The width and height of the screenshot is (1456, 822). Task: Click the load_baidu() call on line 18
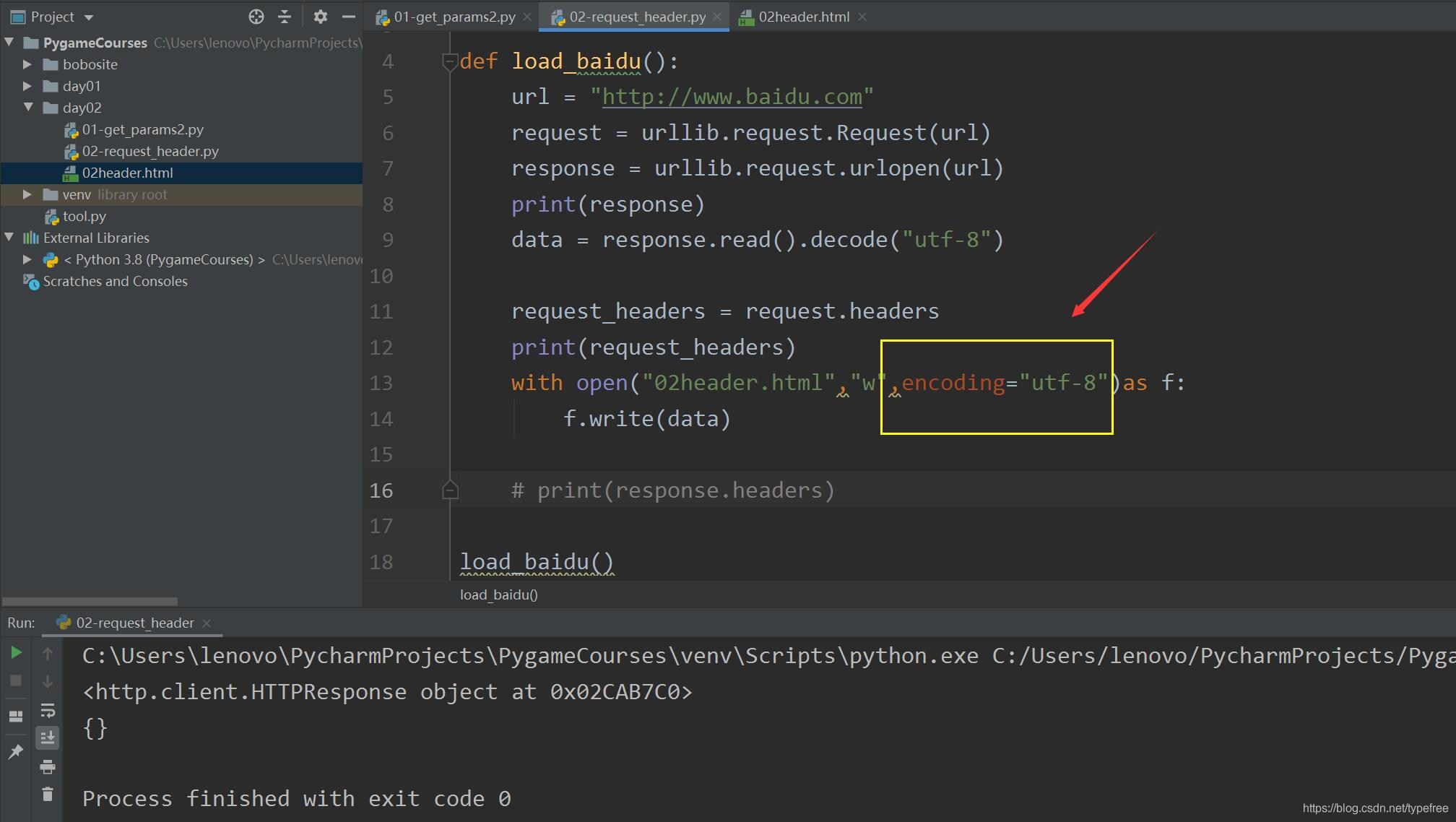(x=537, y=562)
